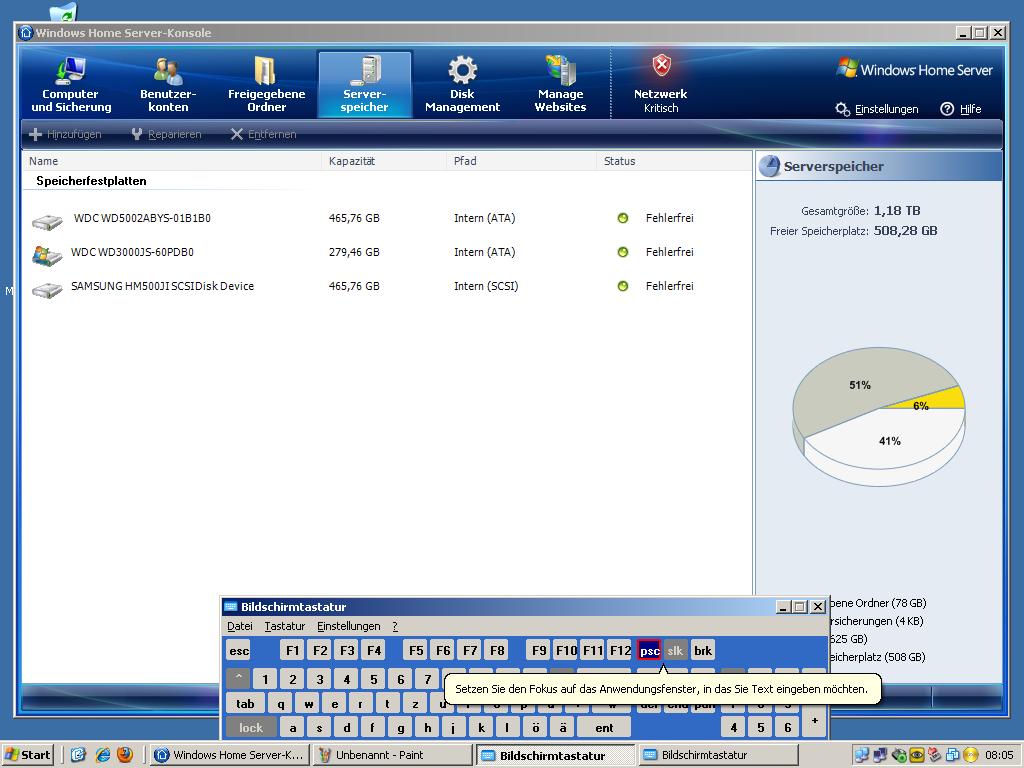Image resolution: width=1024 pixels, height=768 pixels.
Task: Launch Firefox from quick launch
Action: tap(124, 755)
